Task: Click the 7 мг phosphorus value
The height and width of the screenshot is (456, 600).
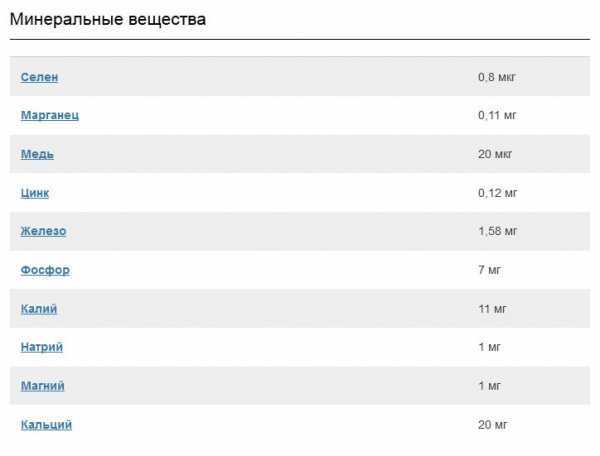Action: point(489,270)
